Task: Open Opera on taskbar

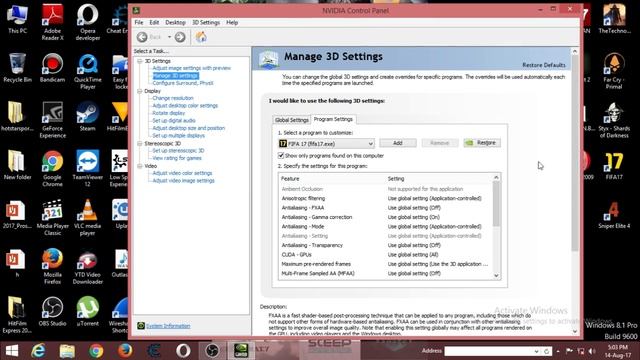Action: coord(183,351)
